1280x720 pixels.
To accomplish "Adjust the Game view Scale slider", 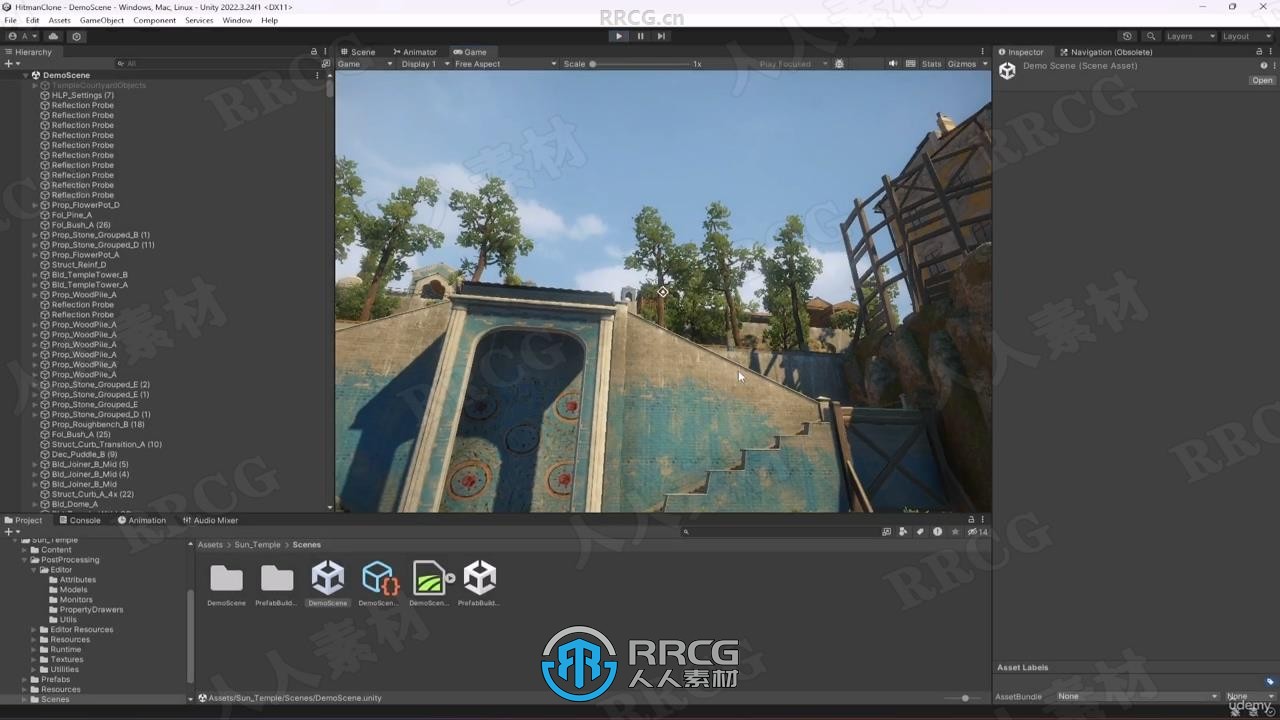I will click(x=640, y=64).
